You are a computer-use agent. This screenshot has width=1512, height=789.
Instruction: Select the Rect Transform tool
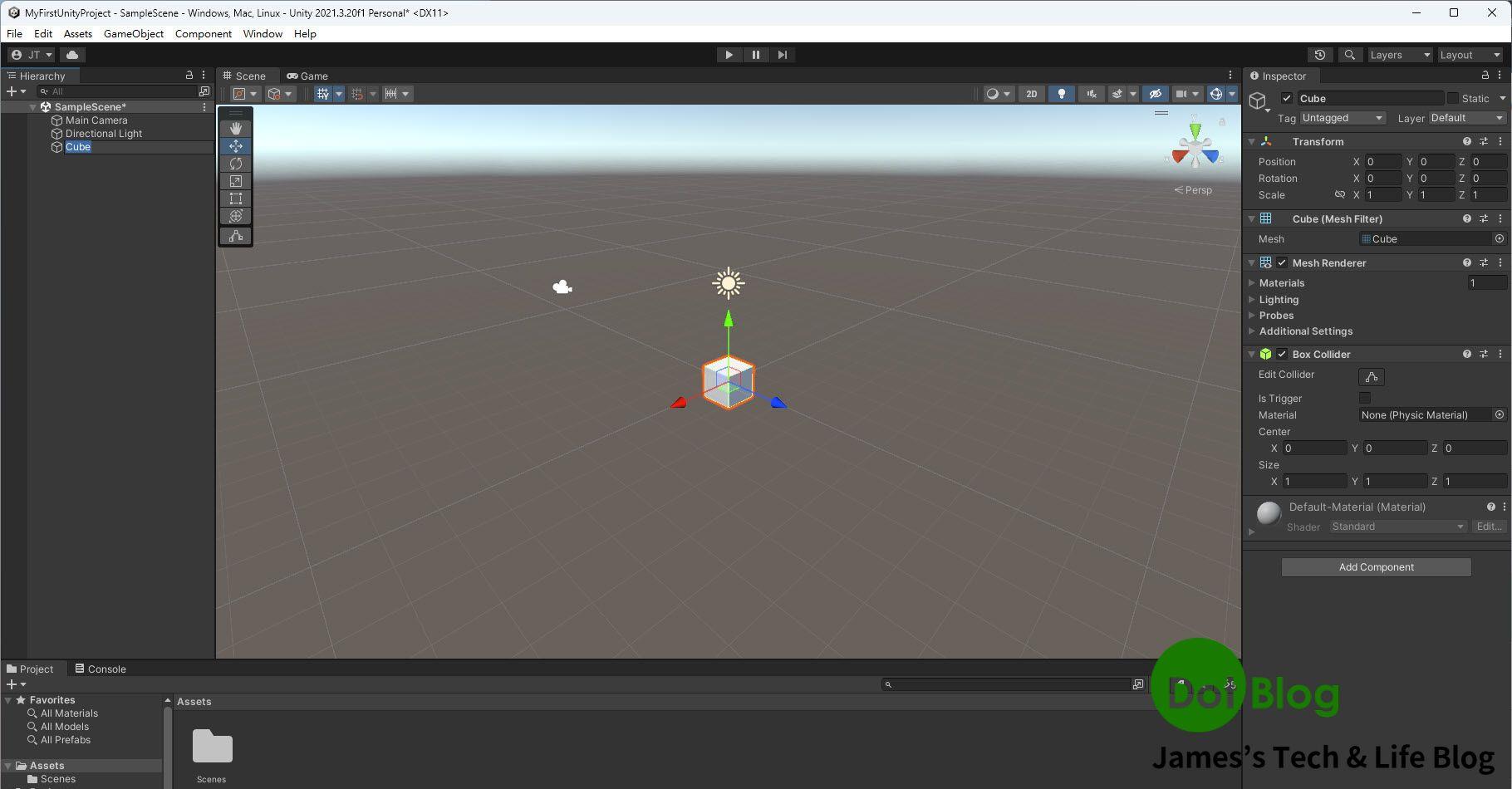236,198
